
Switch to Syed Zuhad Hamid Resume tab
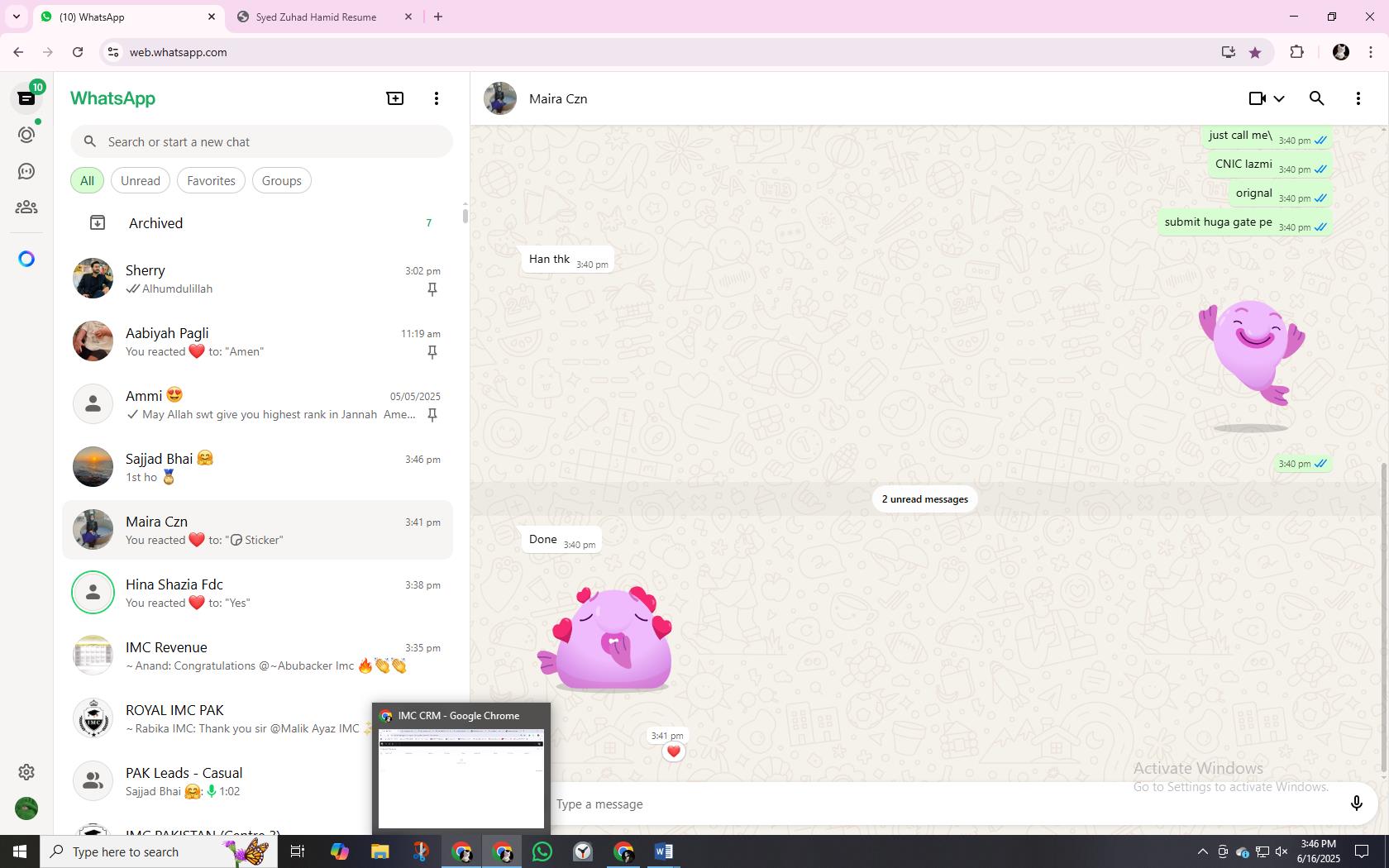pyautogui.click(x=316, y=17)
